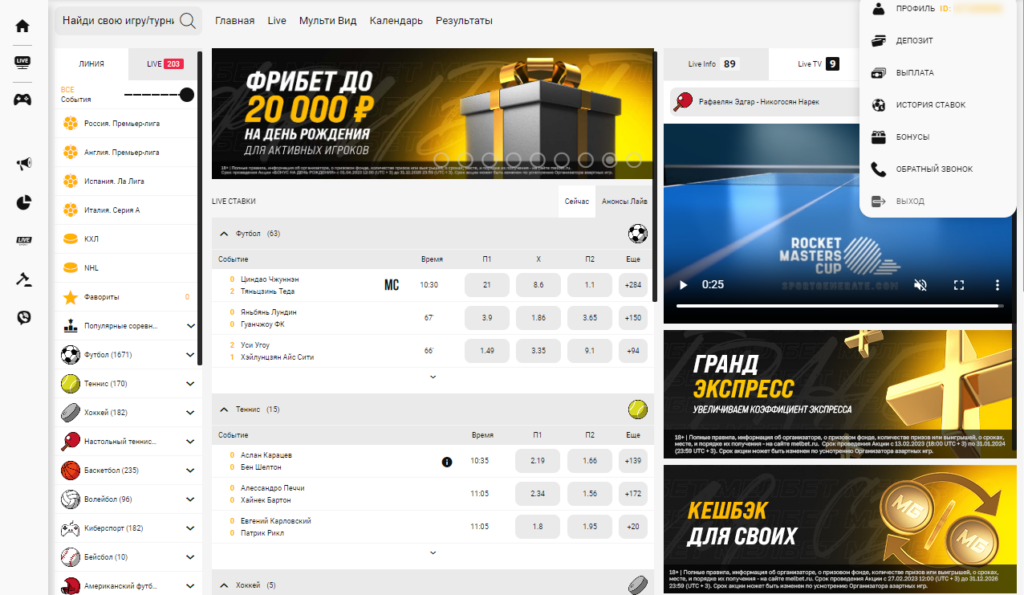This screenshot has width=1024, height=595.
Task: Open the hockey puck icon in Хоккей header
Action: [637, 585]
